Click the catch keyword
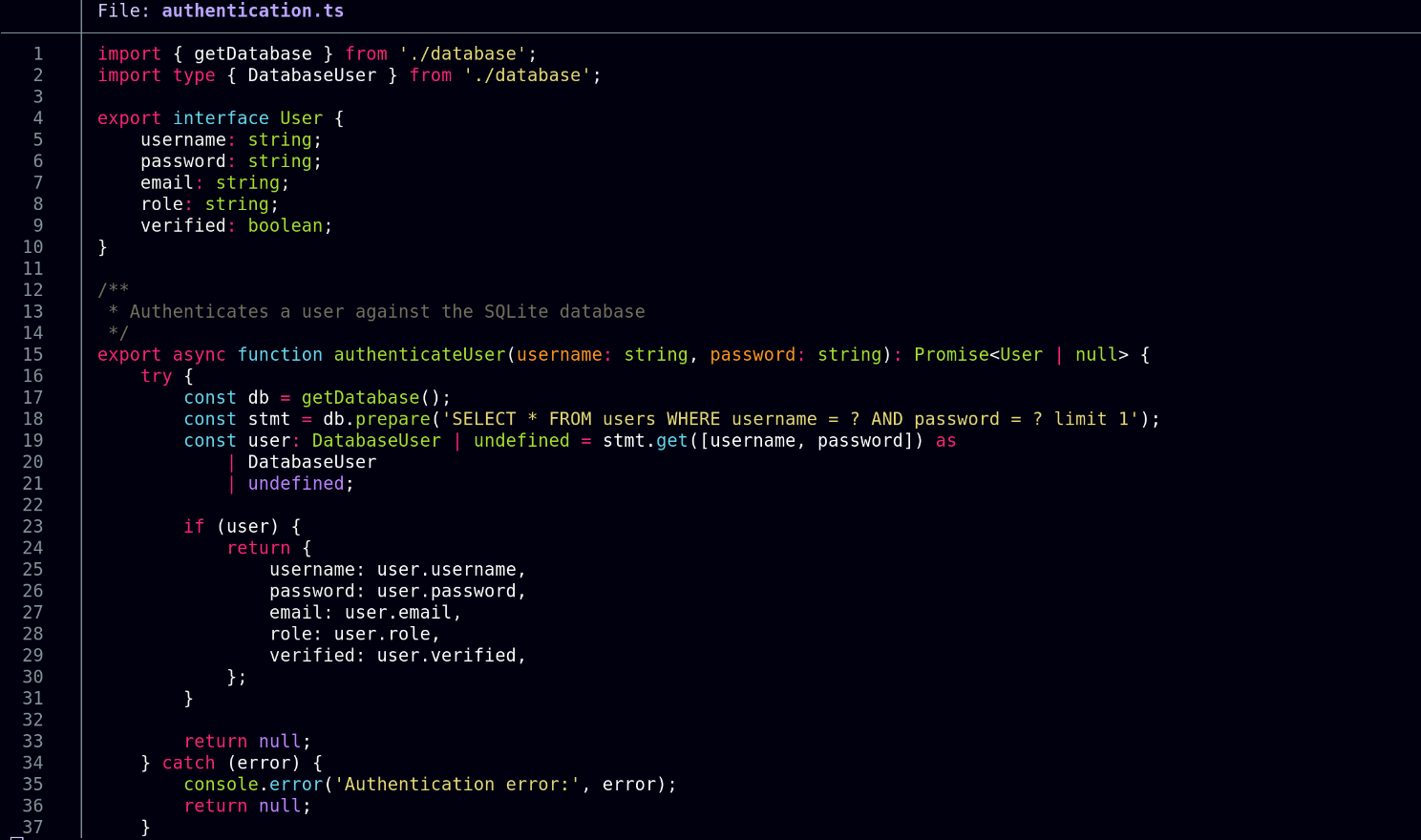 (188, 763)
